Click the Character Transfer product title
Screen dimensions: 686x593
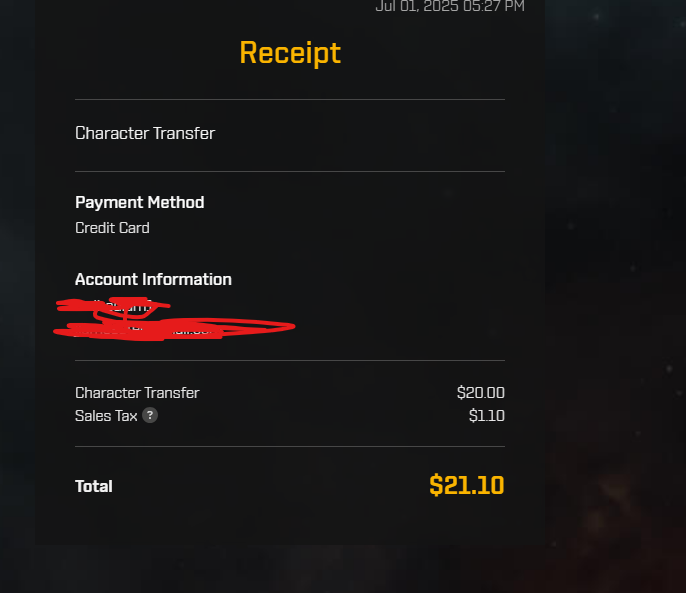point(145,133)
